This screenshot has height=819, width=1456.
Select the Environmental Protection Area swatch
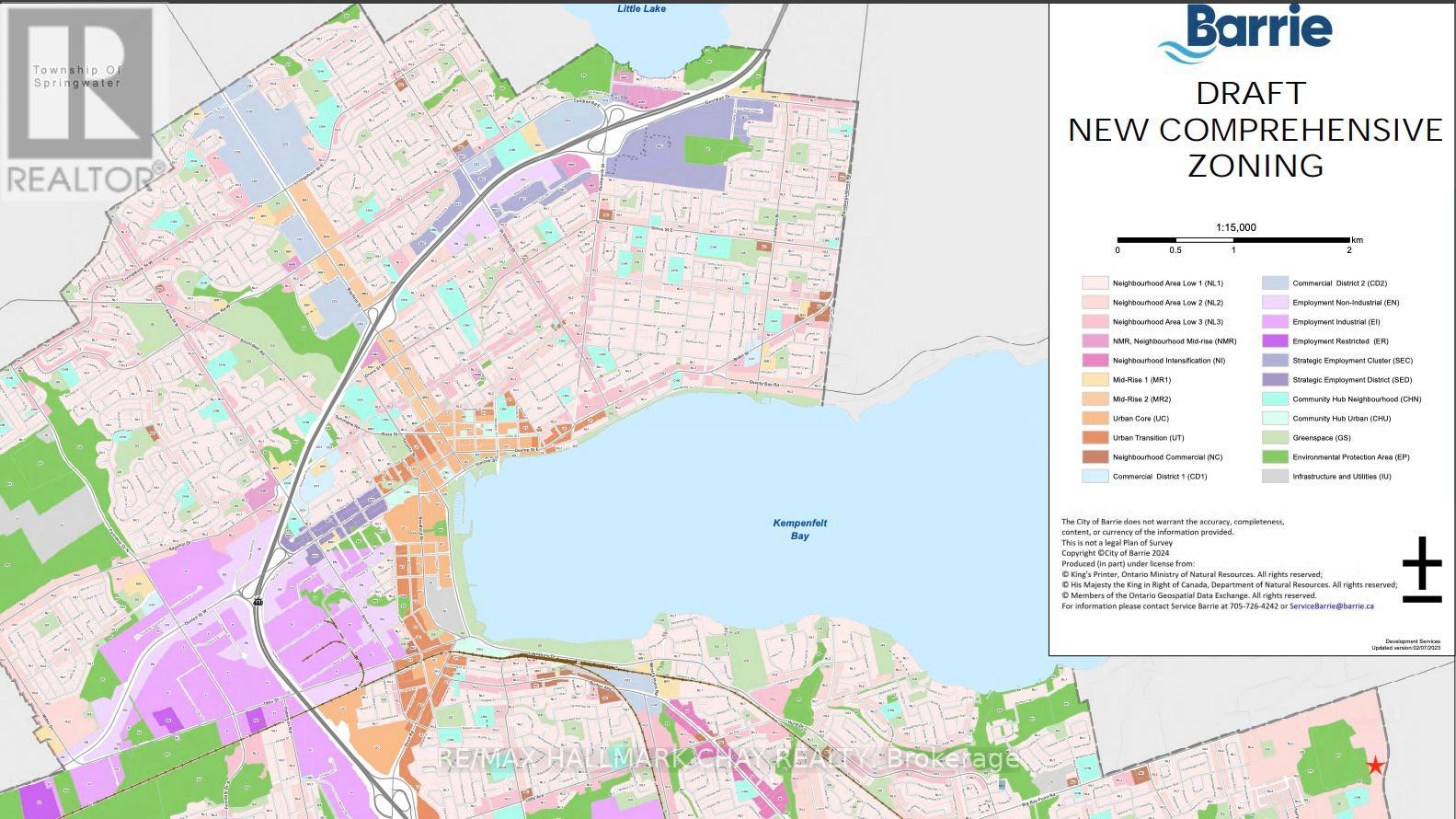click(1275, 457)
